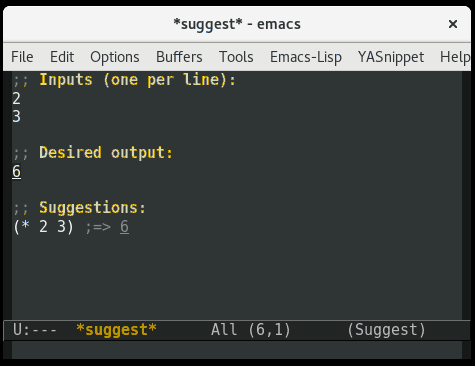This screenshot has width=475, height=366.
Task: Click the (Suggest) major mode indicator
Action: [386, 330]
